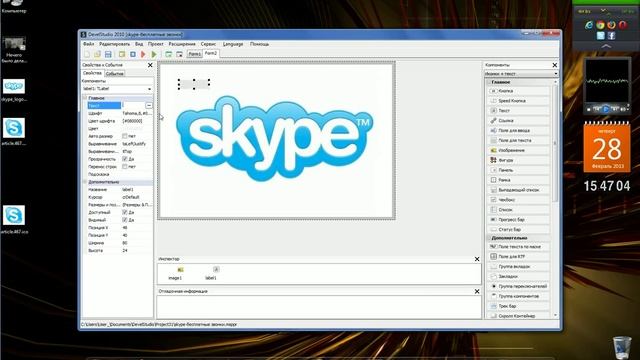Image resolution: width=640 pixels, height=360 pixels.
Task: Pick the Рамка frame component
Action: coord(518,180)
